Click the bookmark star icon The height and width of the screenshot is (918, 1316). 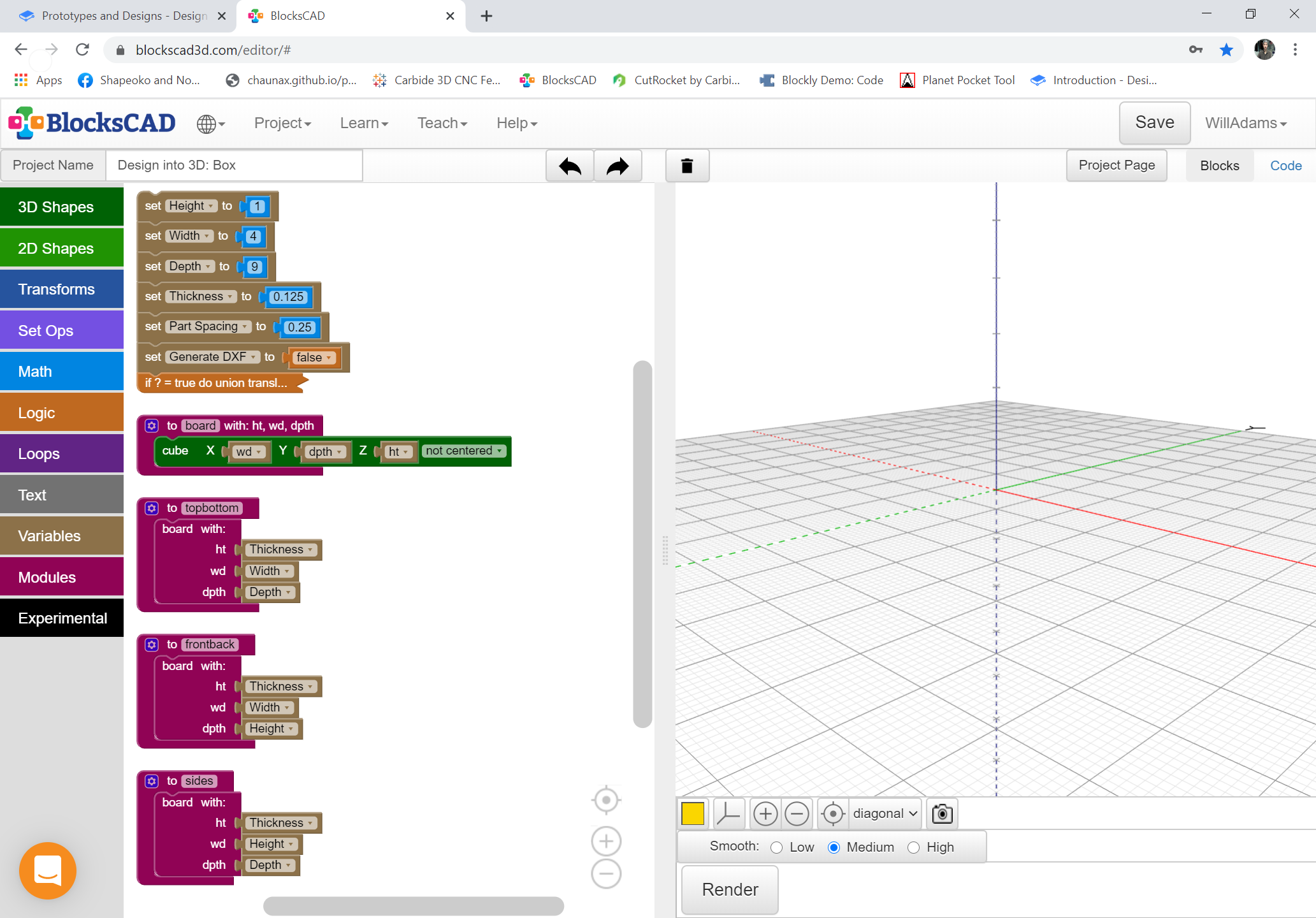1226,50
